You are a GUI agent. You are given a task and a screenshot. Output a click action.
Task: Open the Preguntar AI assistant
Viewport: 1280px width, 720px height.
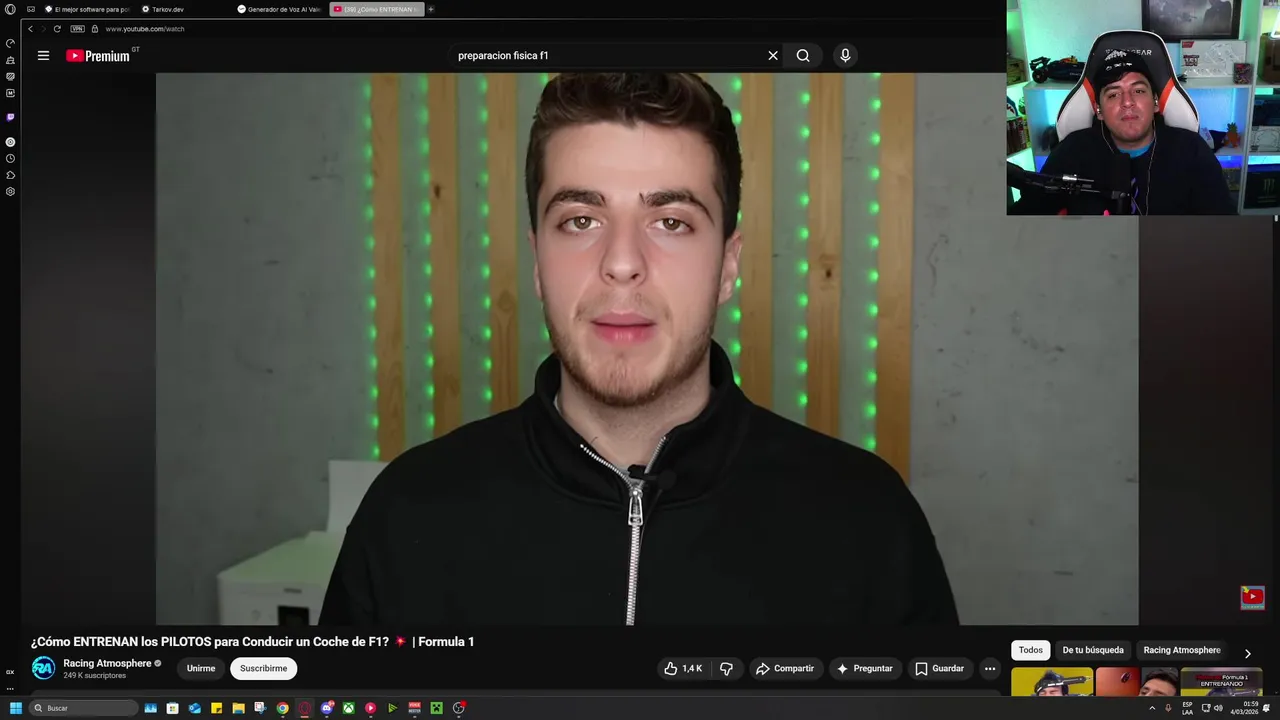click(x=865, y=668)
